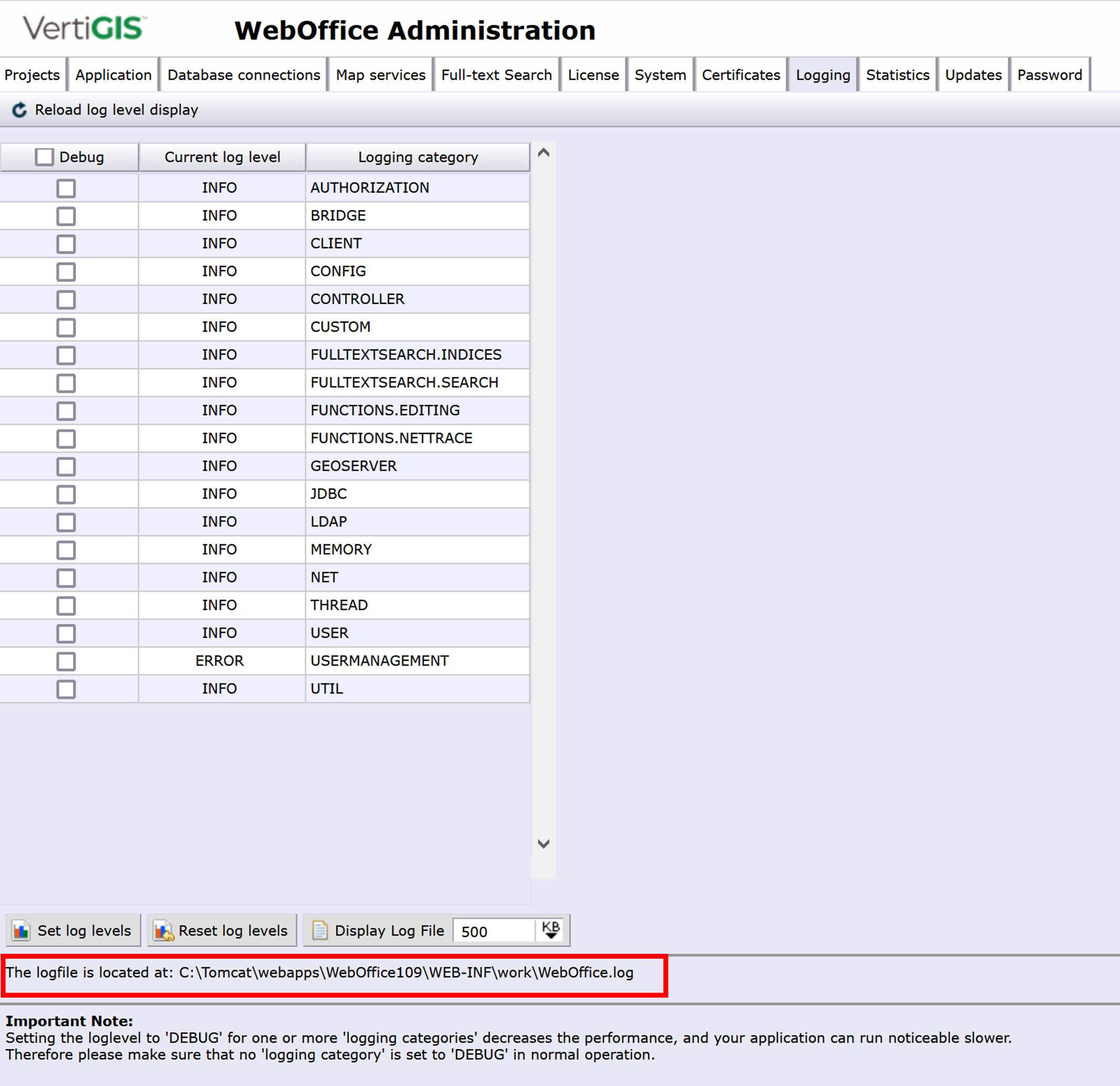1120x1086 pixels.
Task: Switch to the Statistics tab
Action: coord(896,75)
